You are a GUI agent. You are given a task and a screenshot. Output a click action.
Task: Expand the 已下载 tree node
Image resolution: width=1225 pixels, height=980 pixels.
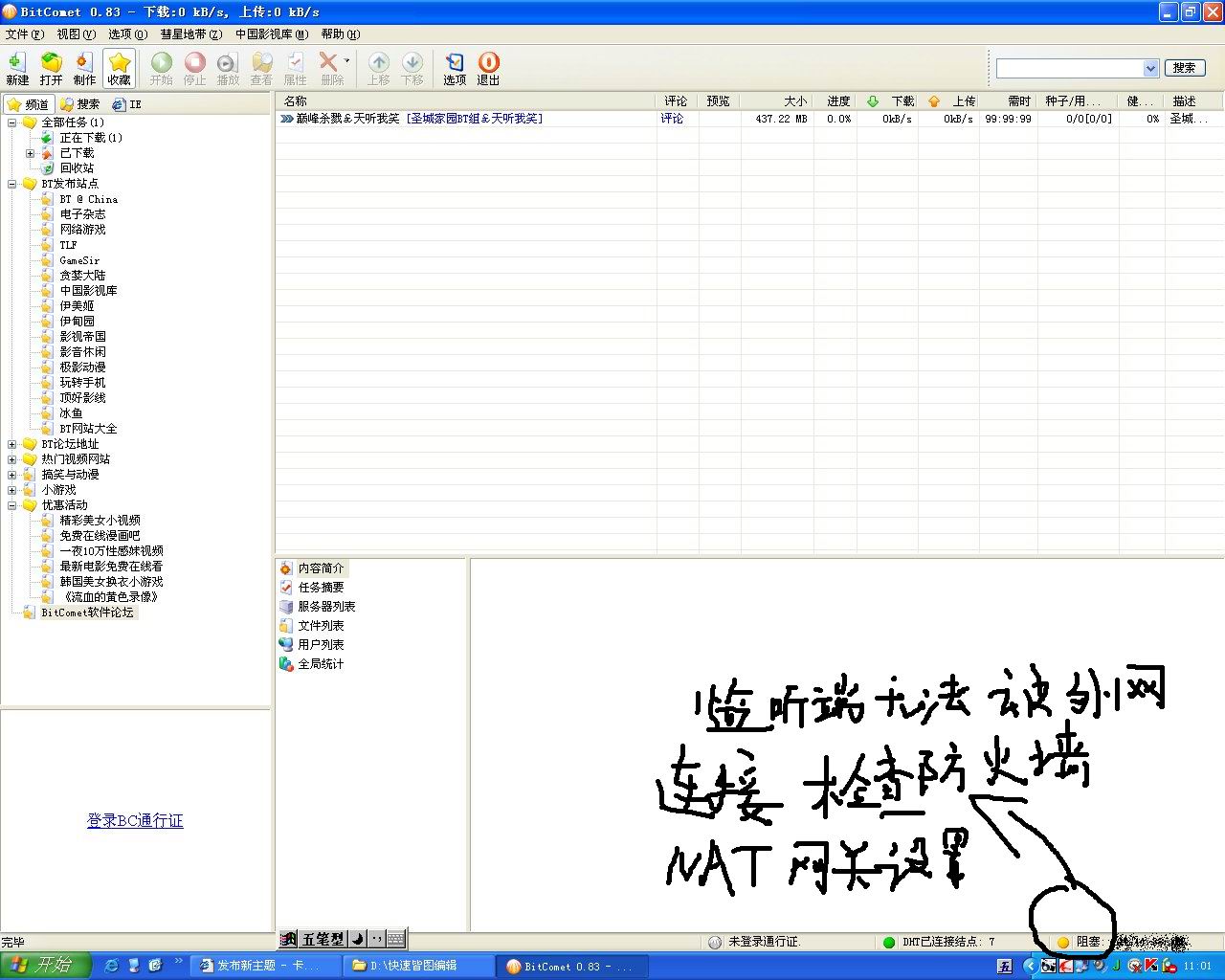pyautogui.click(x=30, y=153)
